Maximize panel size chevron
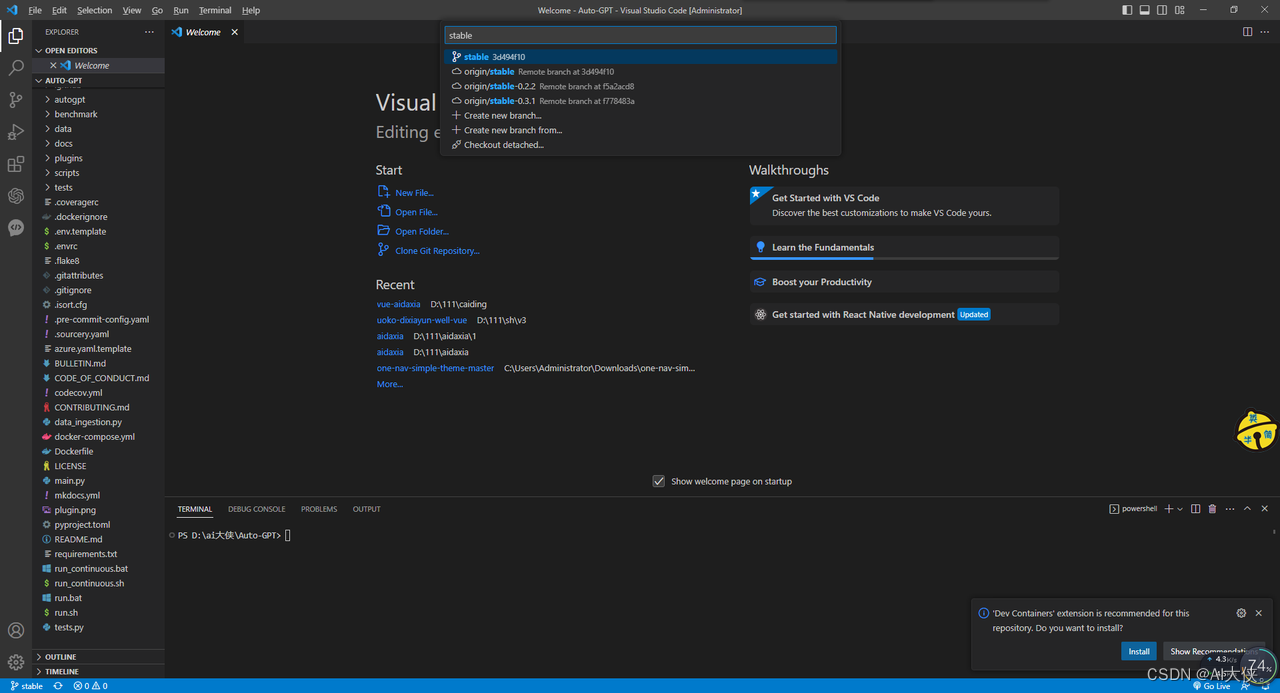The height and width of the screenshot is (693, 1280). point(1247,509)
